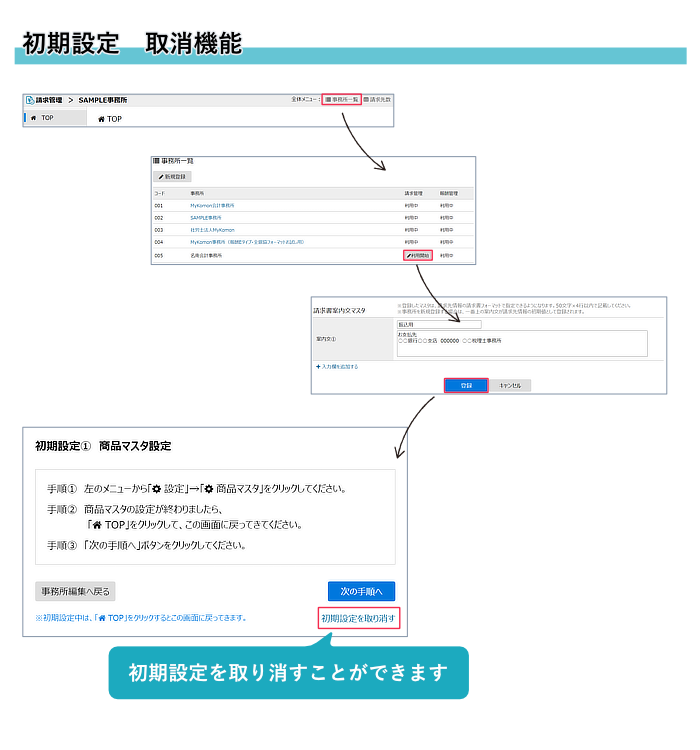Open the SAMPLE事務所 link in list
Screen dimensions: 700x750
(203, 217)
